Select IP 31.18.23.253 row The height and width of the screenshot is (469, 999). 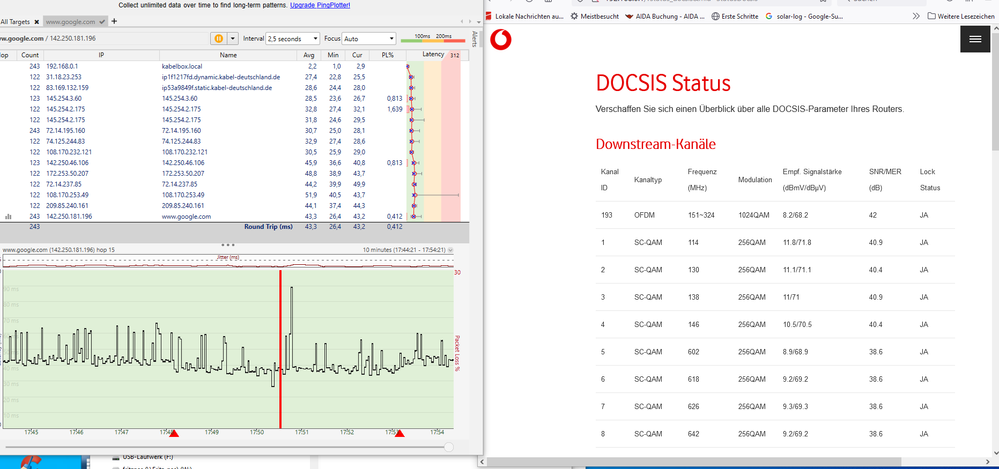click(x=234, y=76)
